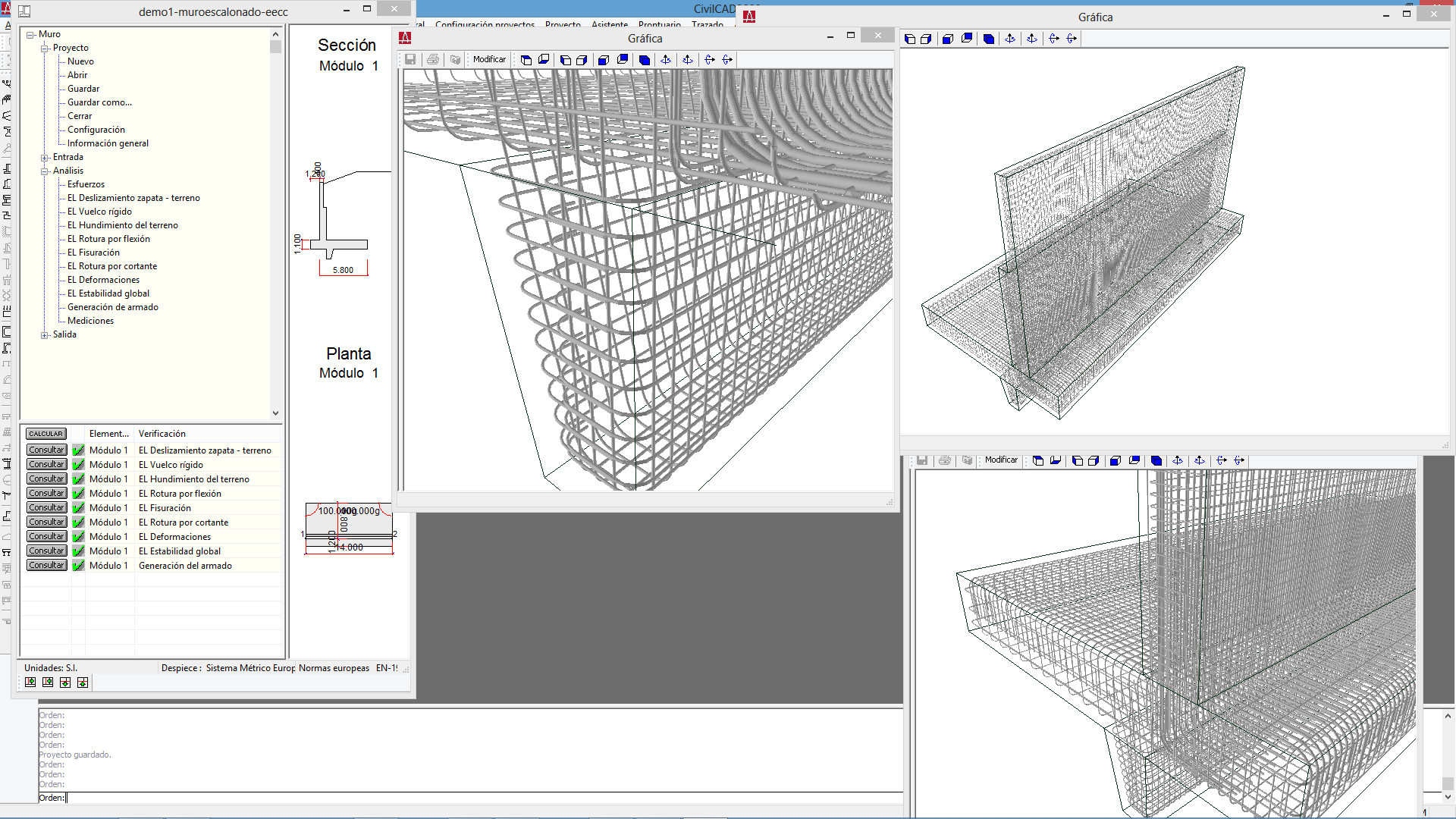Collapse the Proyecto tree node
The height and width of the screenshot is (819, 1456).
coord(45,48)
